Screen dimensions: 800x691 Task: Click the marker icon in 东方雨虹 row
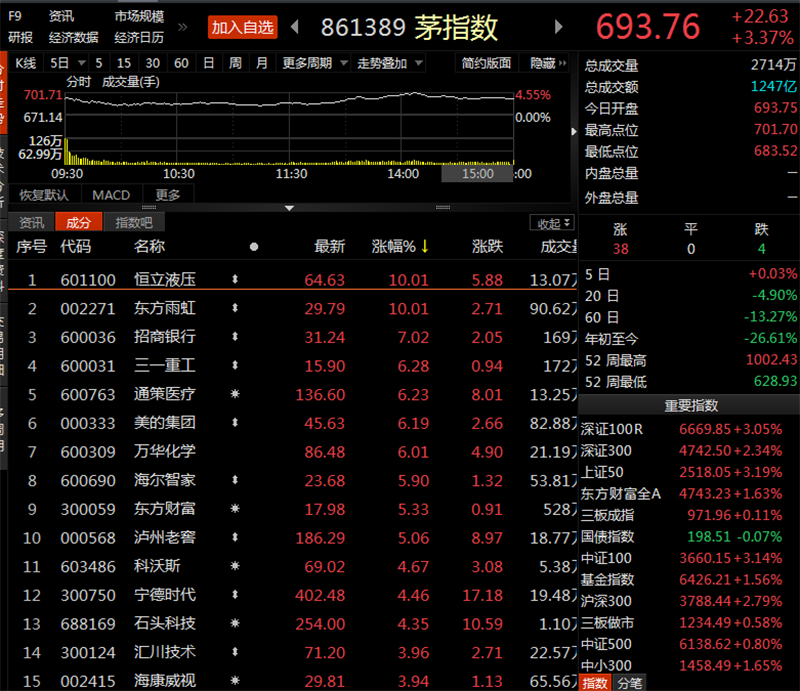[x=235, y=308]
